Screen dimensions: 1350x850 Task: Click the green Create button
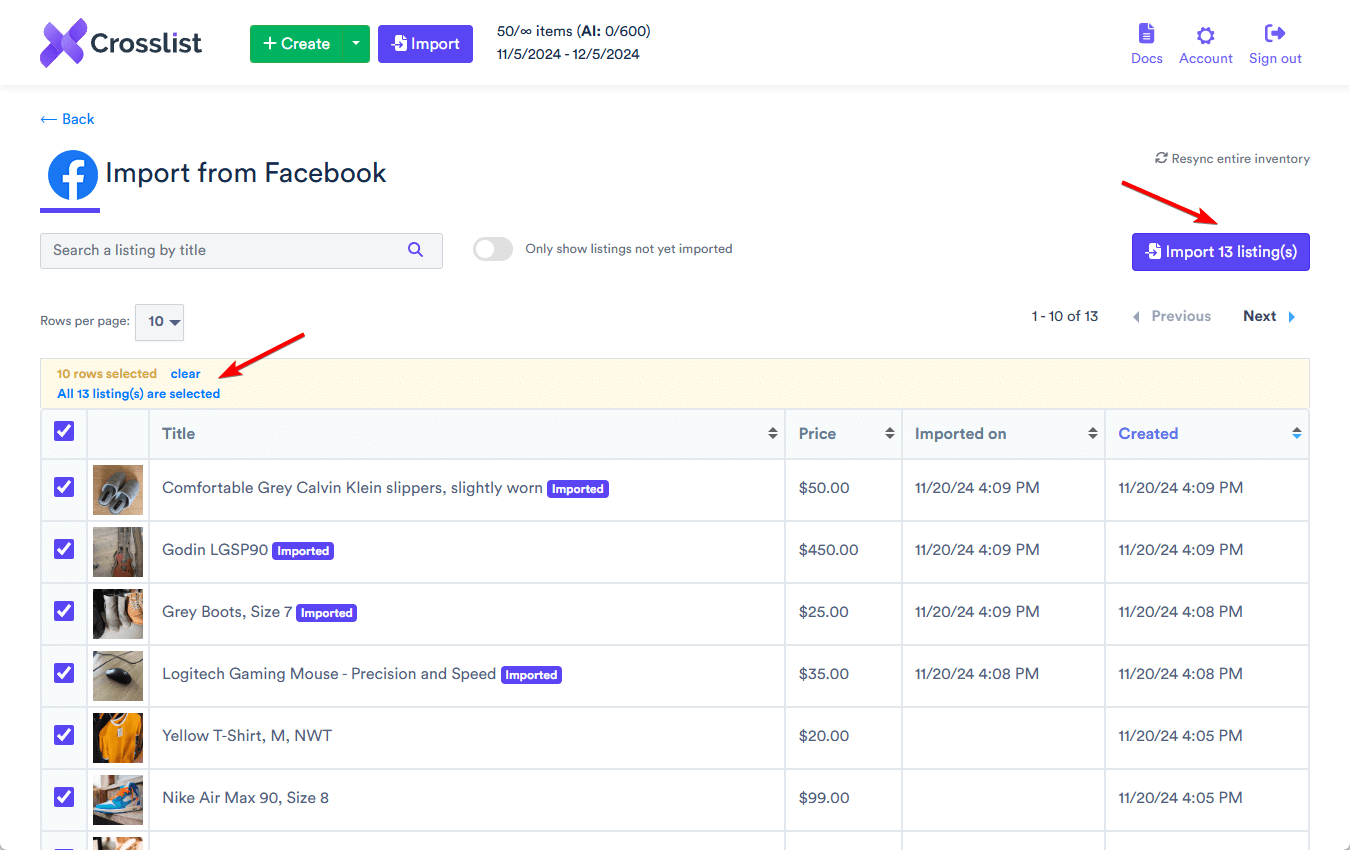coord(296,43)
